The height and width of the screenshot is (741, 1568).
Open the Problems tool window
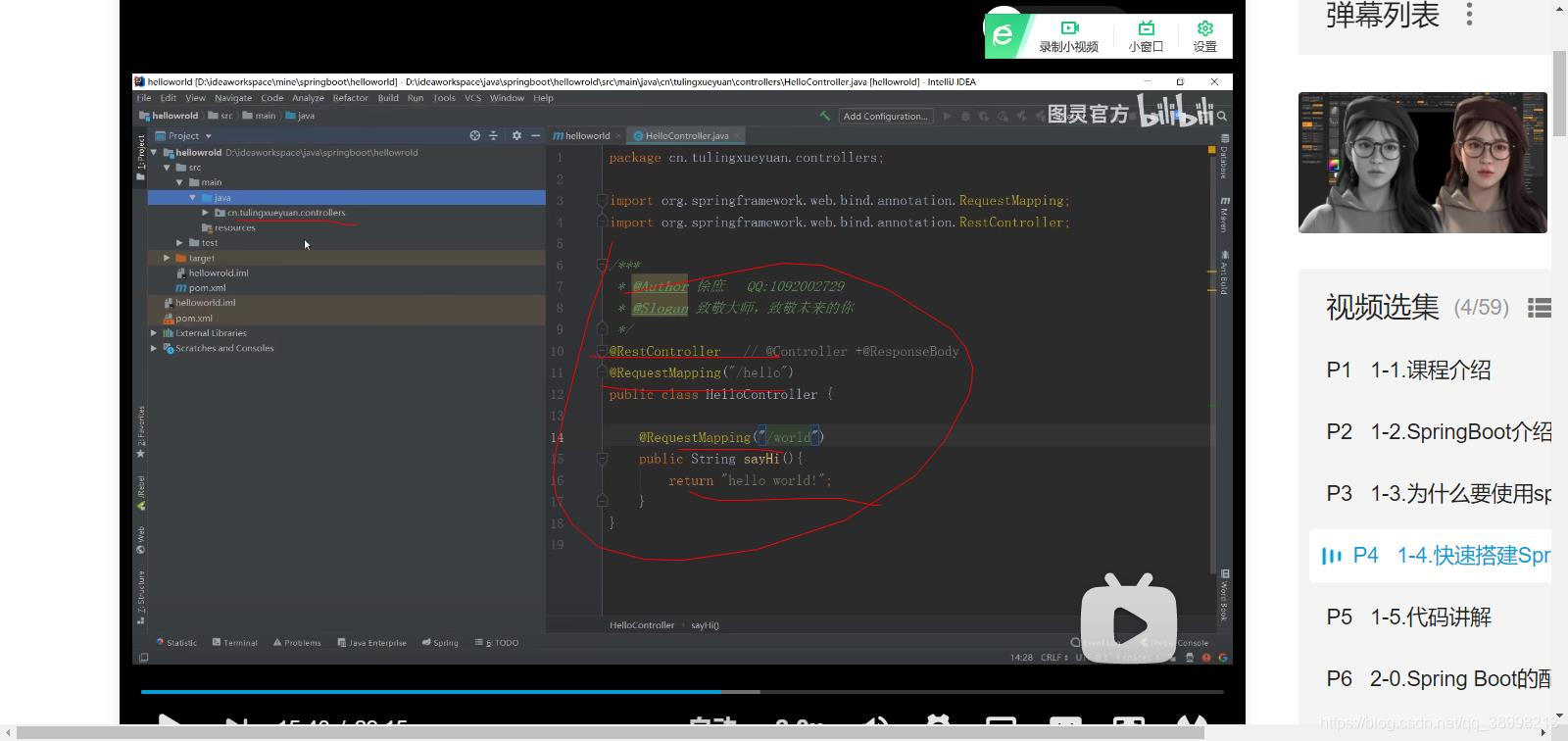297,643
